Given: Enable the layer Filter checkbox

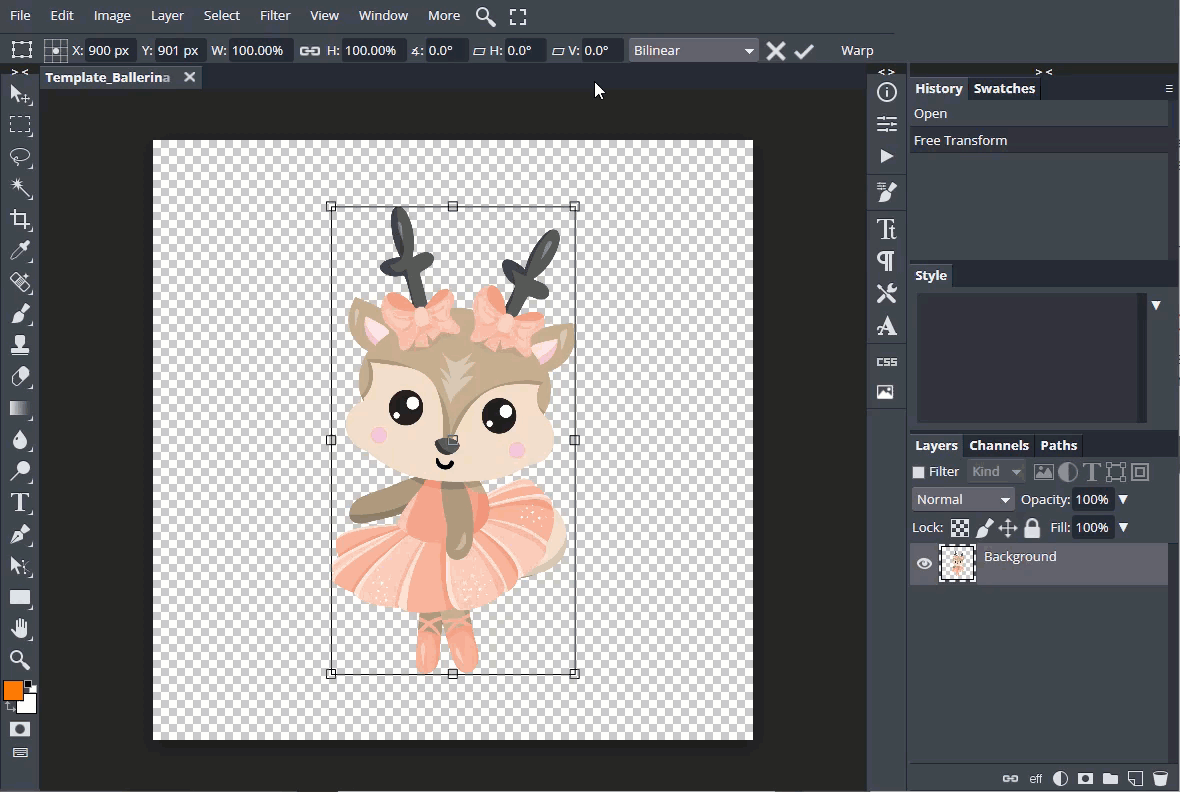Looking at the screenshot, I should click(918, 472).
